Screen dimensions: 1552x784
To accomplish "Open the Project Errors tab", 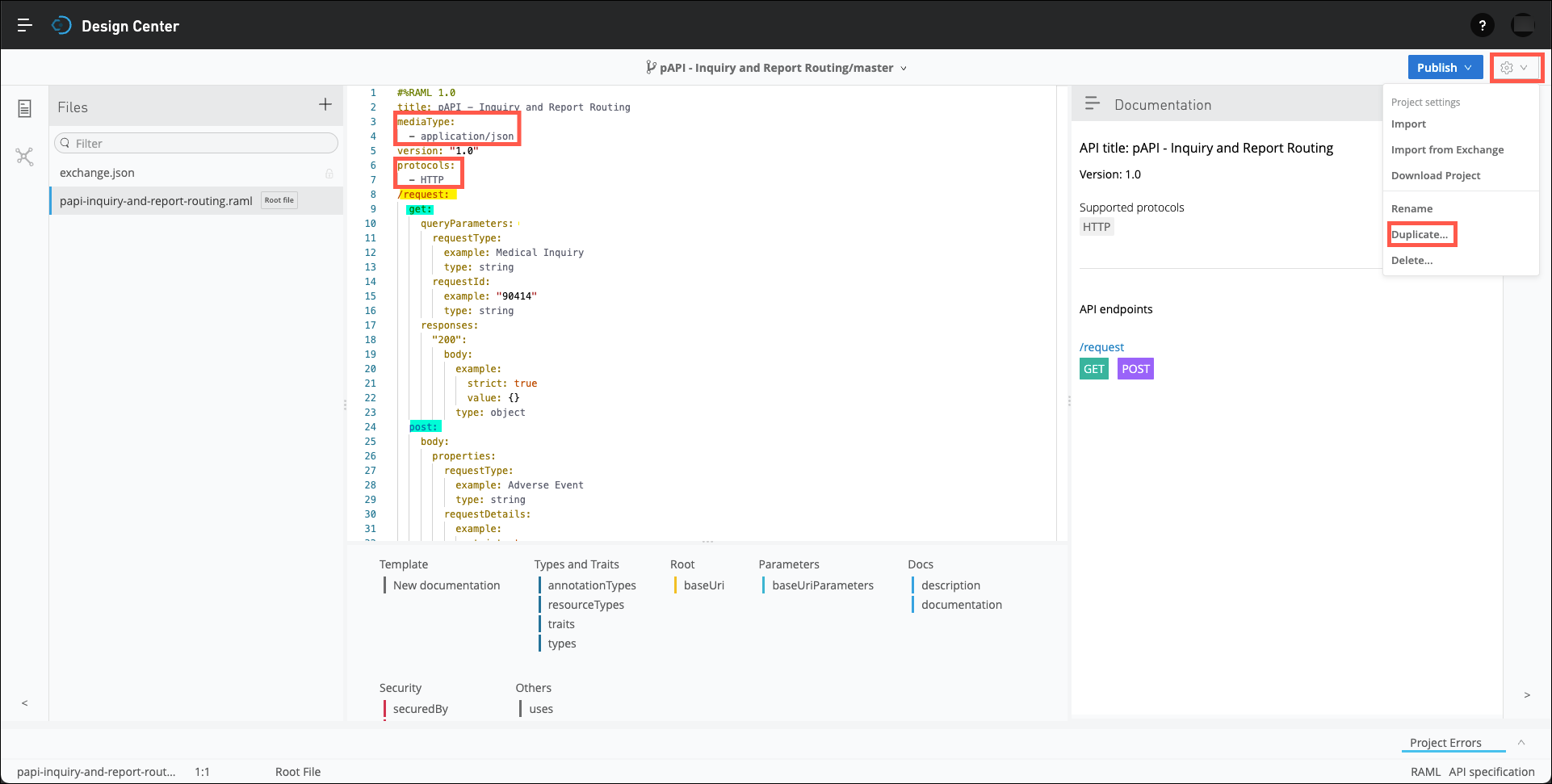I will 1445,743.
